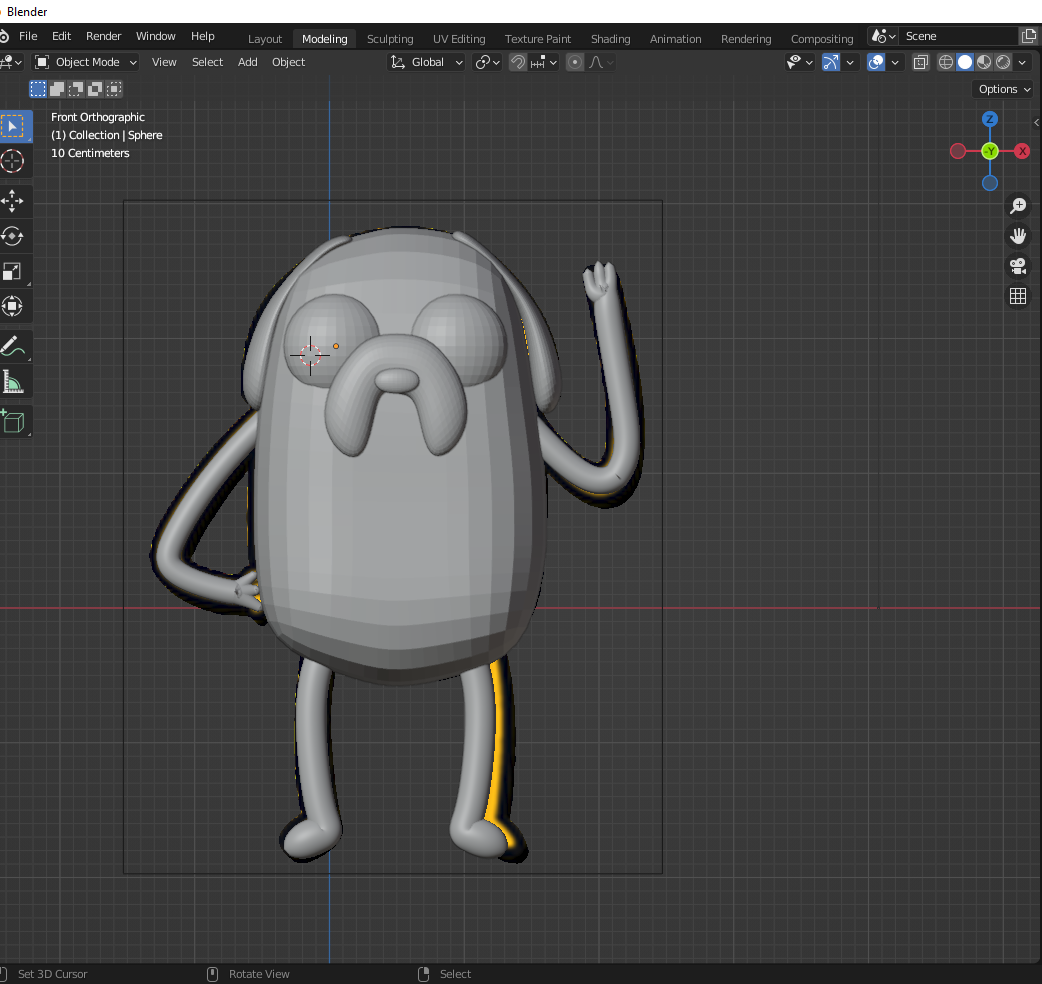Screen dimensions: 1042x984
Task: Expand the overlays options arrow
Action: pos(895,62)
